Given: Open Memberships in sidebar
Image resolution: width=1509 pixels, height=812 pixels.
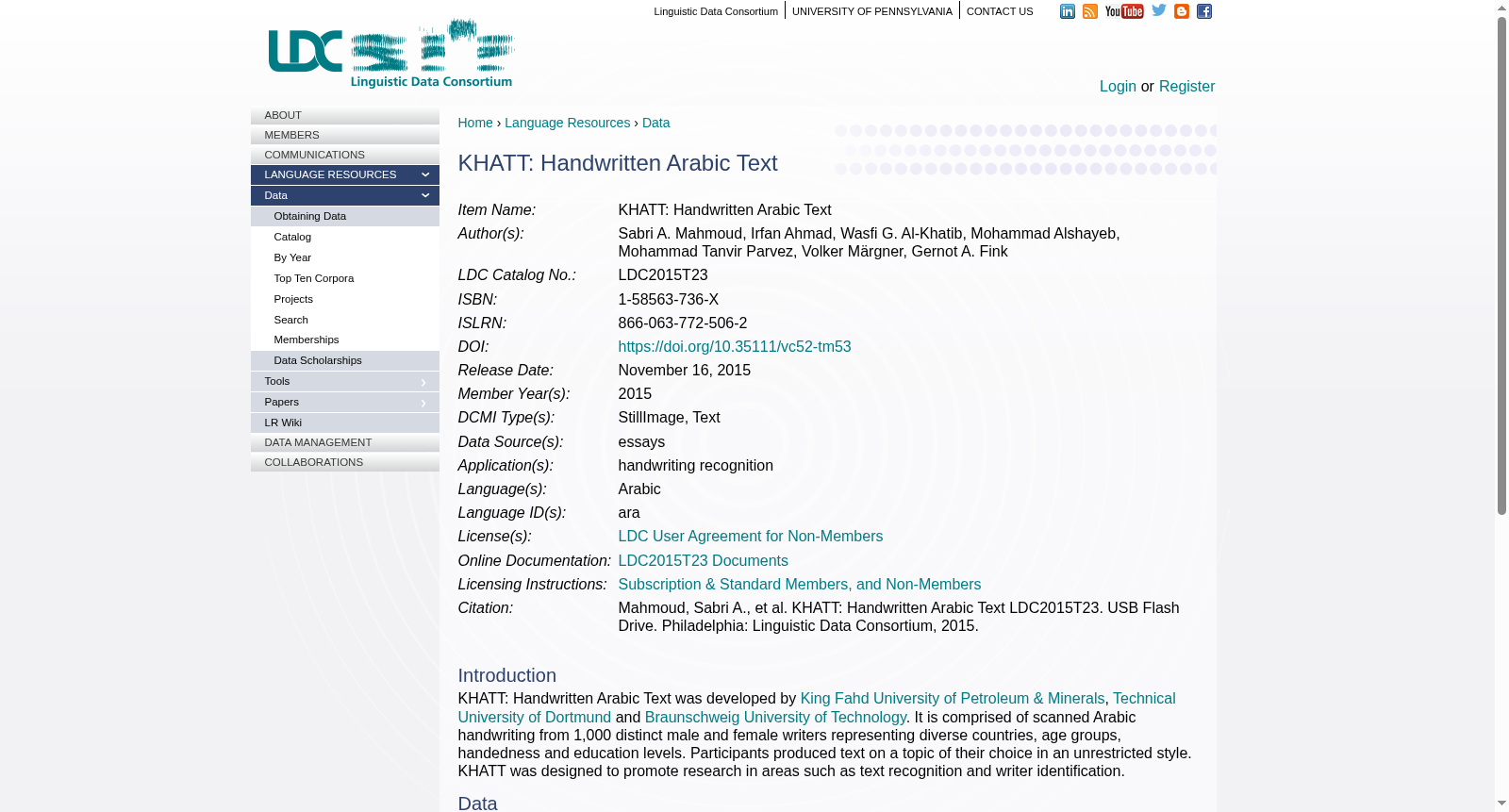Looking at the screenshot, I should click(x=345, y=340).
